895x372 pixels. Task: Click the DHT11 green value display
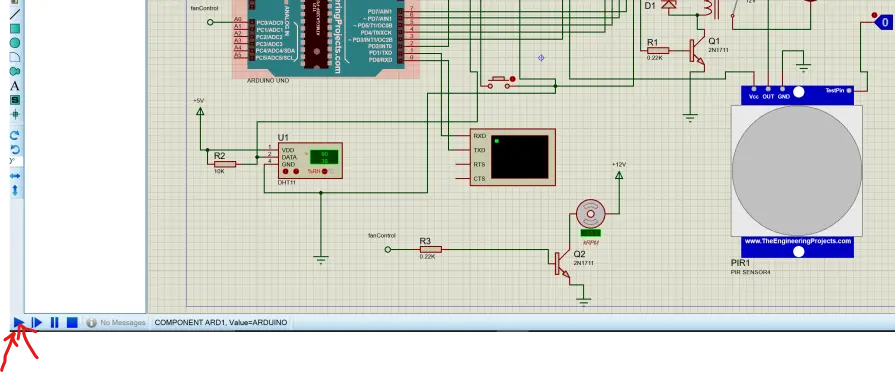click(x=325, y=156)
